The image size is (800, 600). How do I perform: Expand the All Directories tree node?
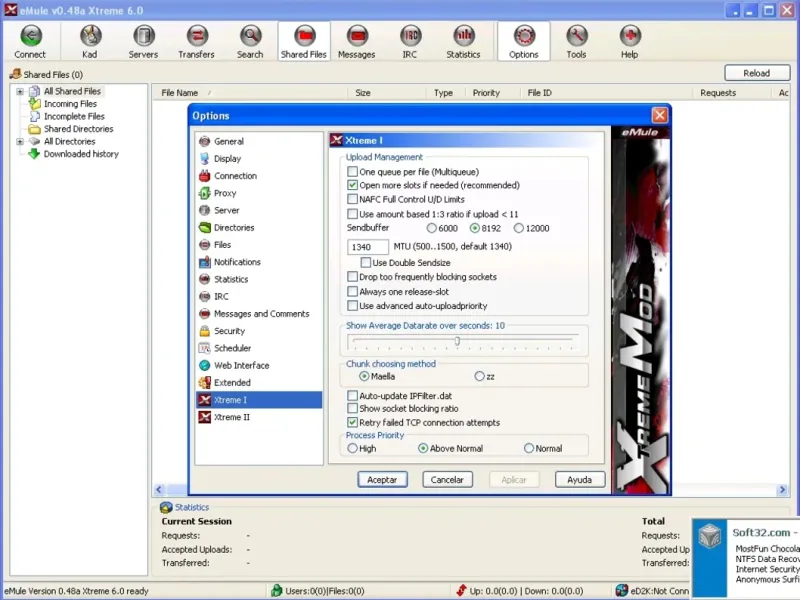point(20,141)
